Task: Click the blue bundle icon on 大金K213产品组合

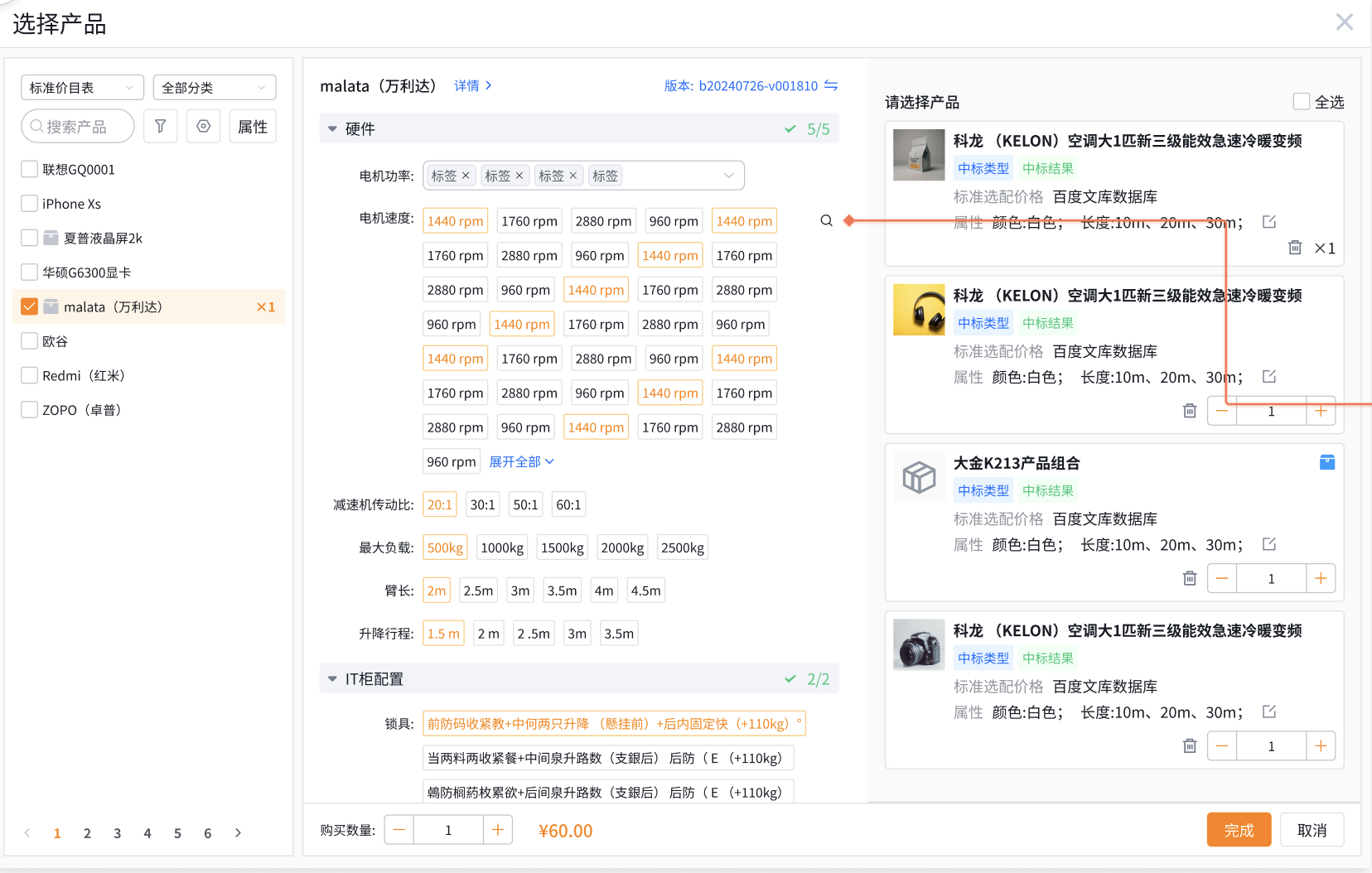Action: pos(1326,462)
